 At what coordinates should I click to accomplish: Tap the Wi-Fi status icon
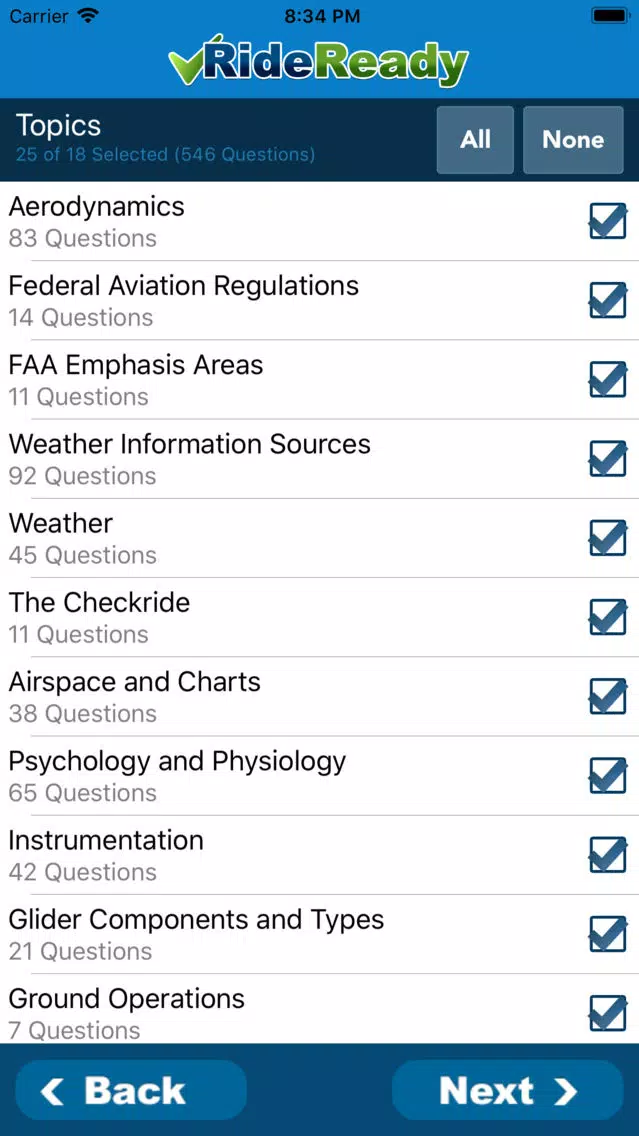click(x=88, y=16)
